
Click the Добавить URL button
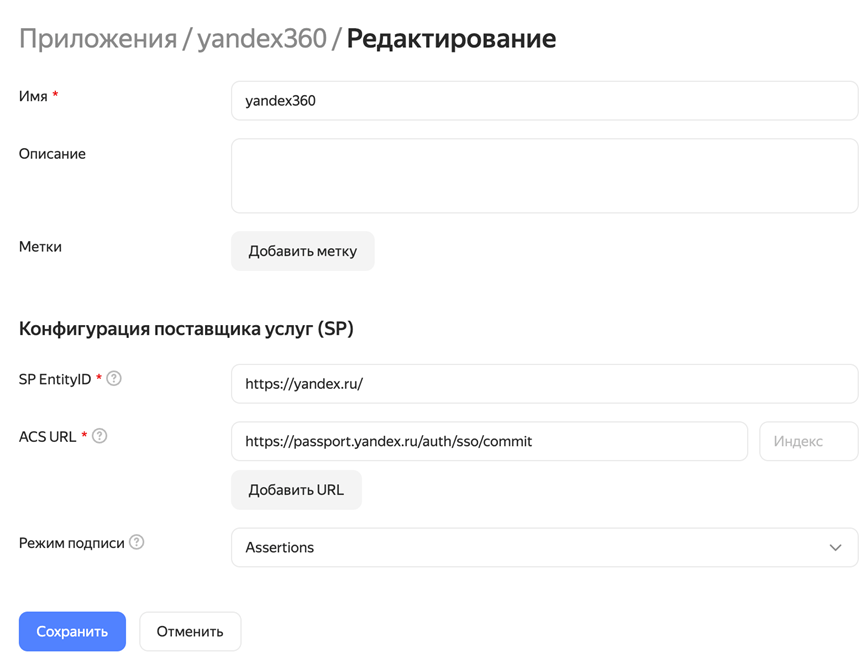pos(296,490)
